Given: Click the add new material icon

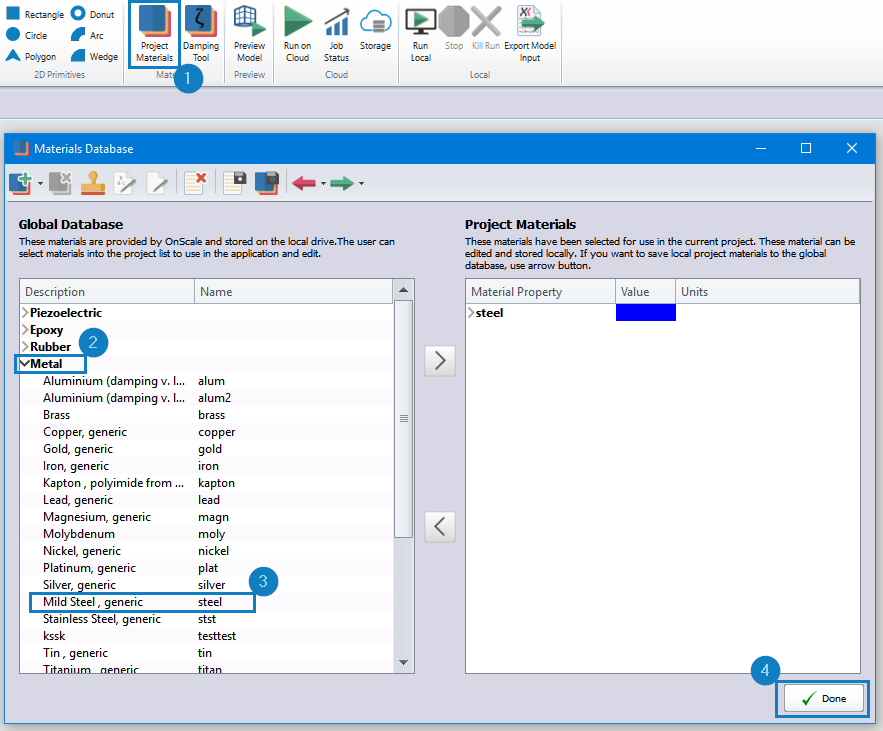Looking at the screenshot, I should [21, 183].
